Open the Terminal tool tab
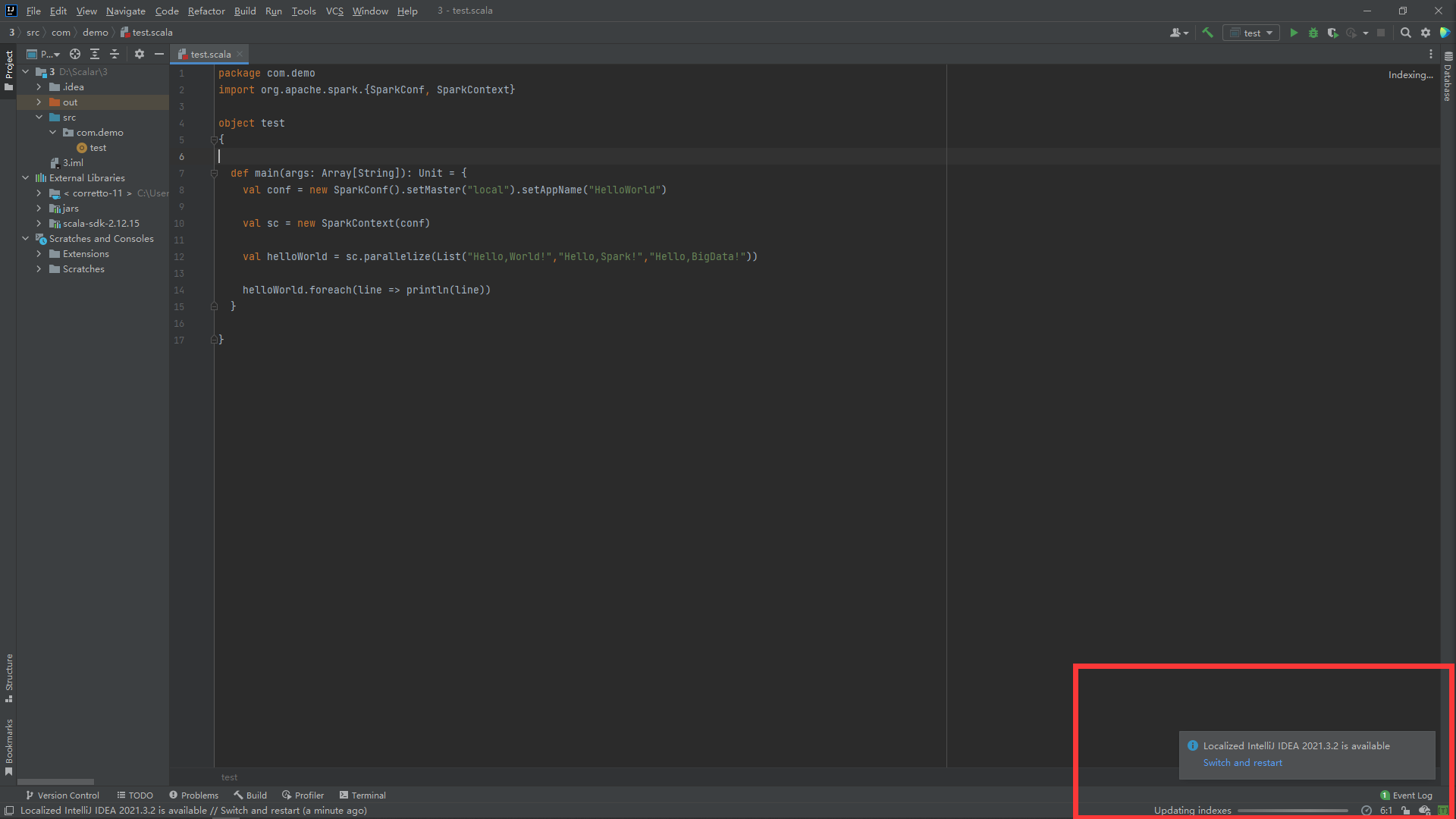1456x819 pixels. click(362, 795)
